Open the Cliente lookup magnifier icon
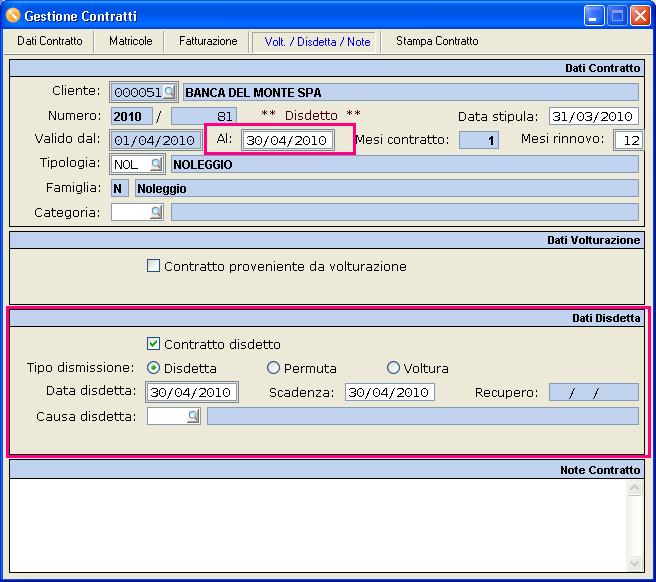Screen dimensions: 656x582 pyautogui.click(x=169, y=92)
